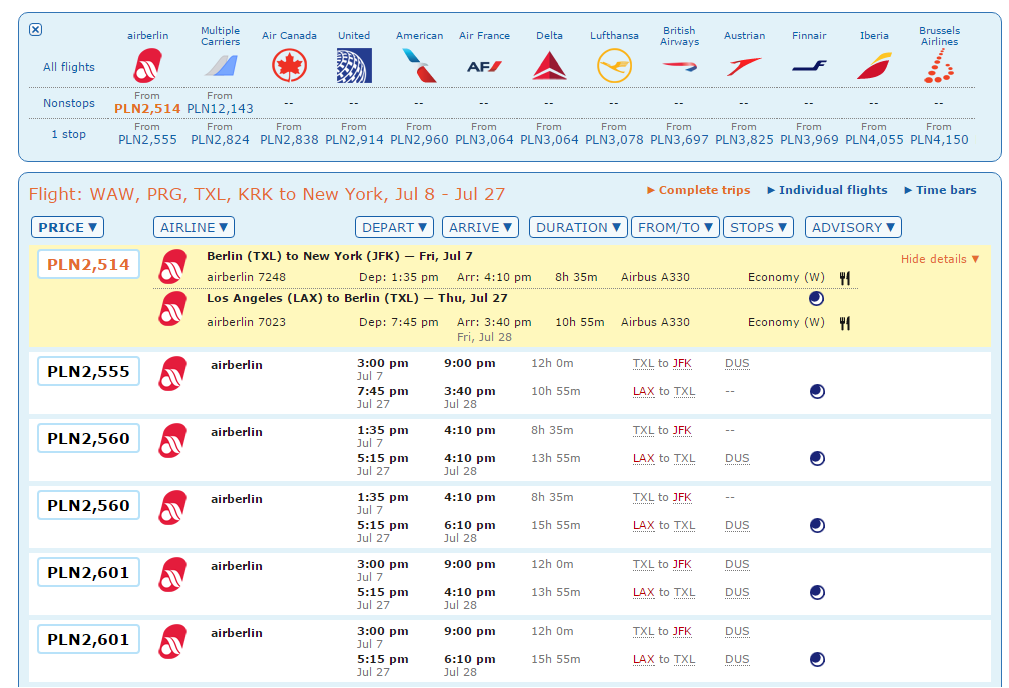The image size is (1009, 688).
Task: Click the Lufthansa crane logo
Action: [x=614, y=66]
